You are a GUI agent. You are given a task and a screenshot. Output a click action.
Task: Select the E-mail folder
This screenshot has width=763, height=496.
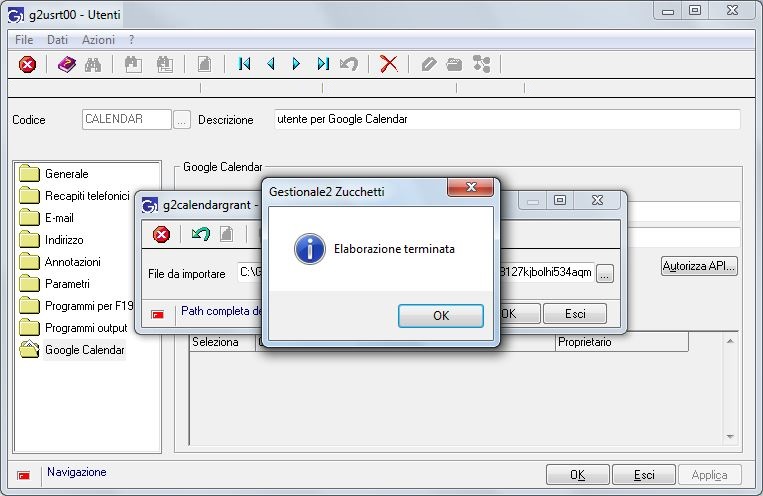tap(47, 218)
